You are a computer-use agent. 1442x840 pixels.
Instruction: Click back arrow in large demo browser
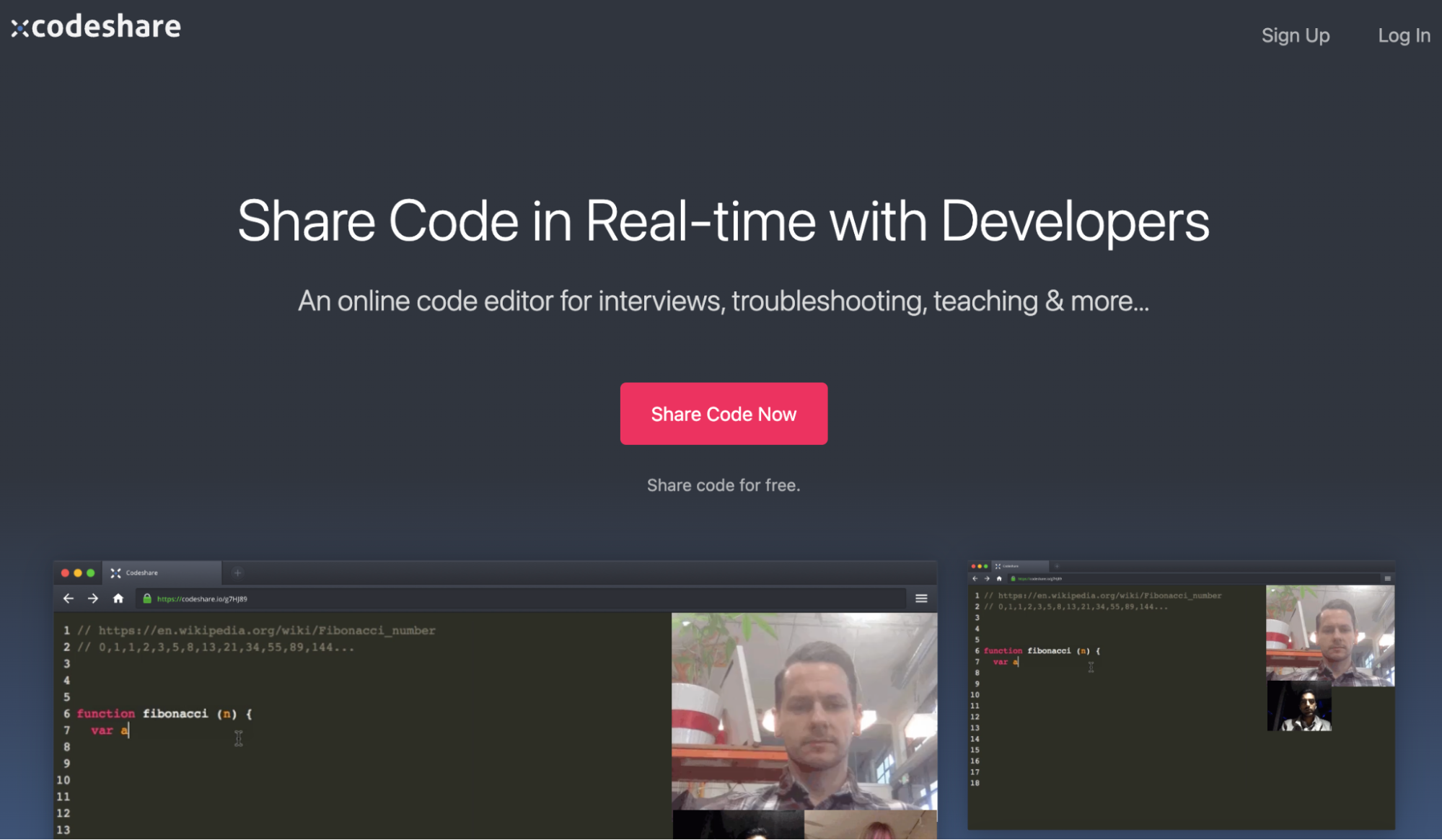pos(69,598)
